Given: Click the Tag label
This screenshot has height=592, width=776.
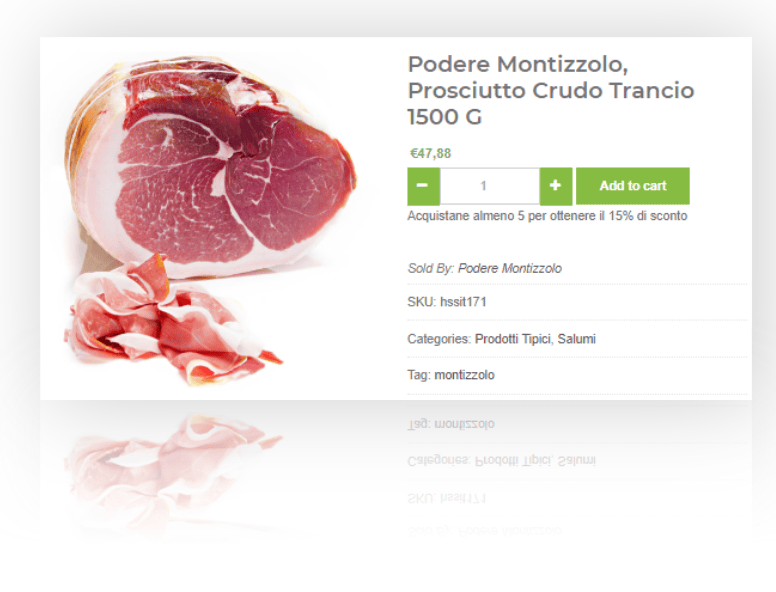Looking at the screenshot, I should pos(419,375).
